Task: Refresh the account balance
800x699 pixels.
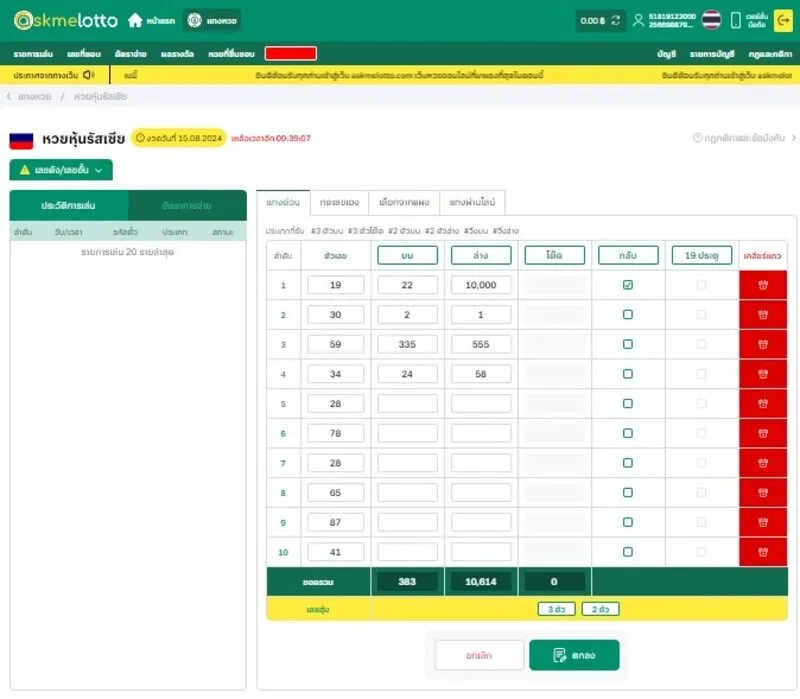Action: [x=616, y=18]
